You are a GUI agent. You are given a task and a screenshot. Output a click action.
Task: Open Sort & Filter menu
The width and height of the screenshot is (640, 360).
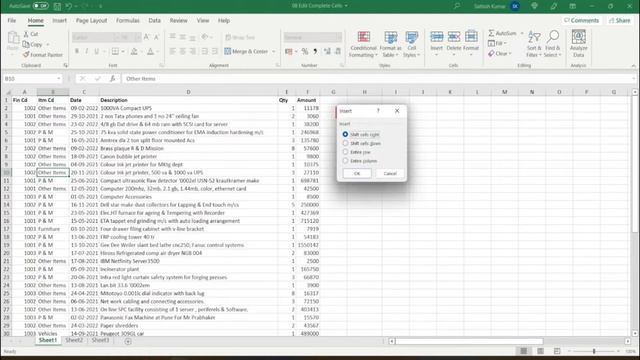point(533,44)
